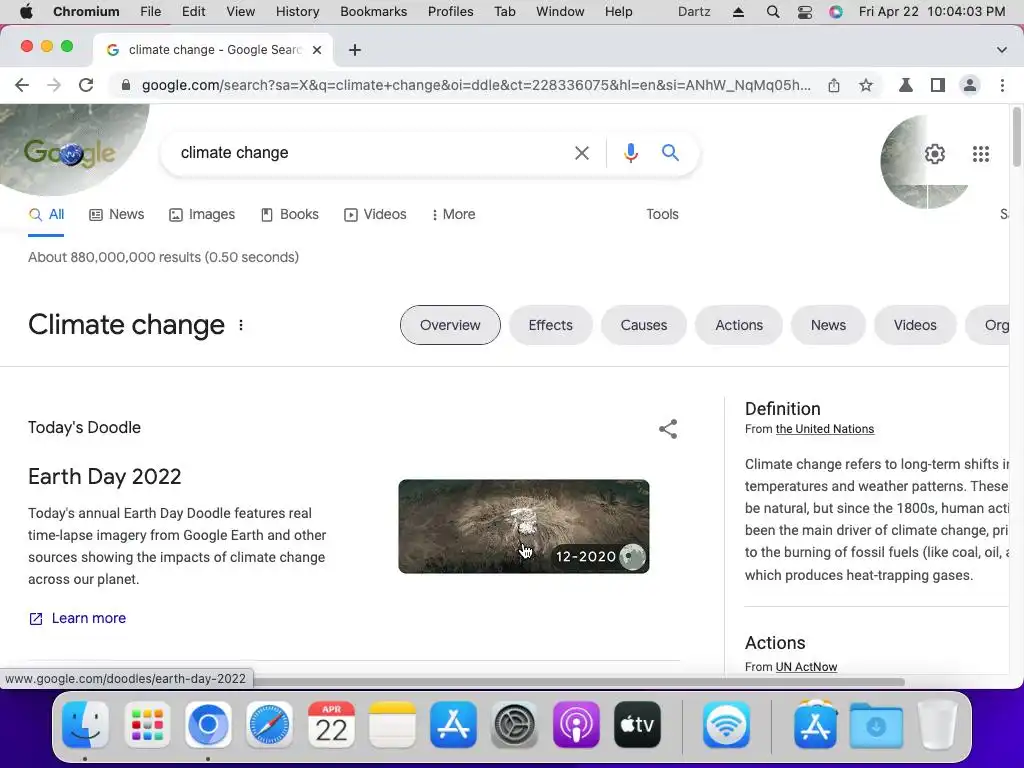Open the Downloads folder in the dock
This screenshot has height=768, width=1024.
876,725
